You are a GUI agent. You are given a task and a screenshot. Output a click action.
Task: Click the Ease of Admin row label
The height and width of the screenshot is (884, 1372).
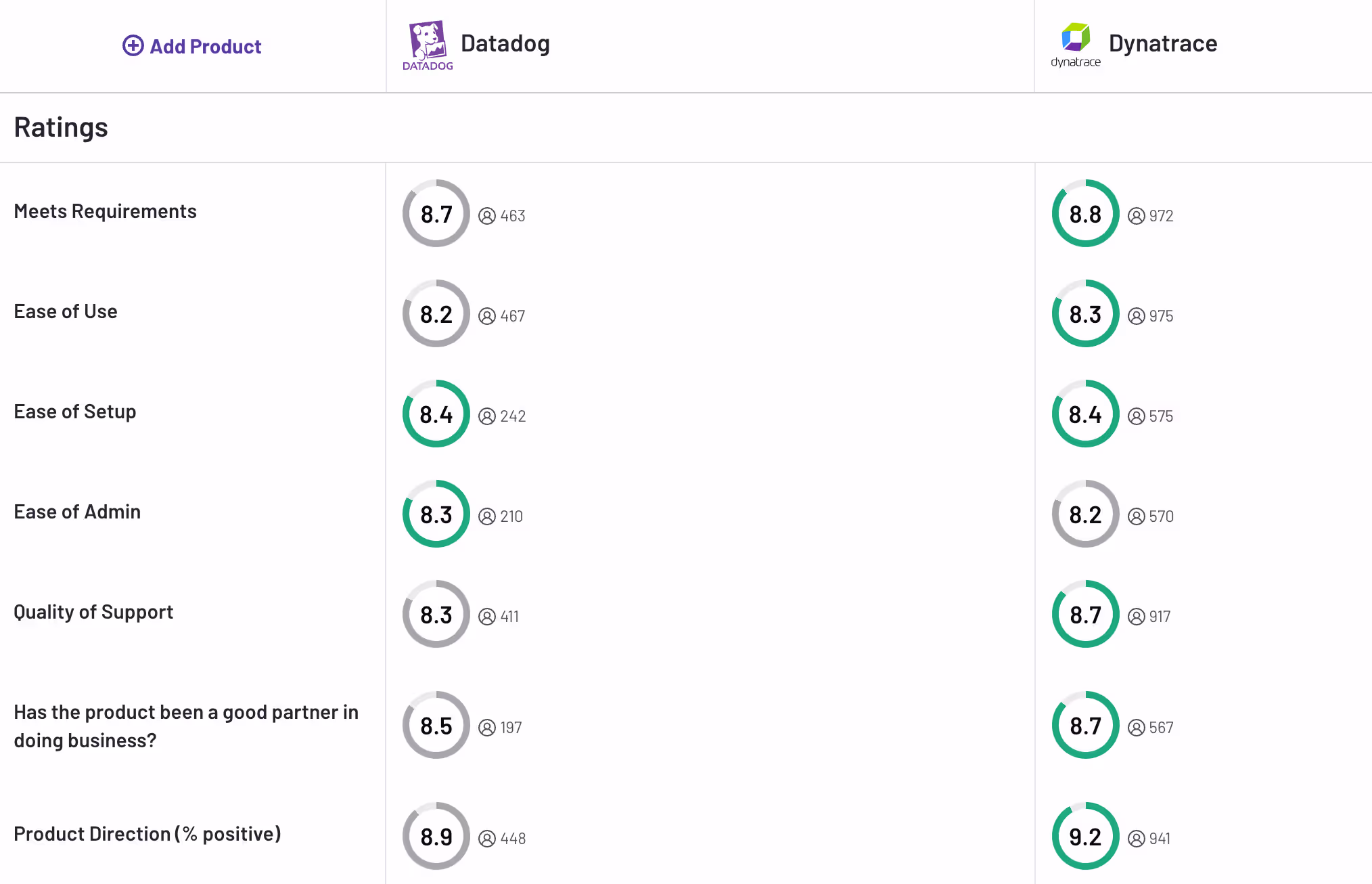click(77, 512)
